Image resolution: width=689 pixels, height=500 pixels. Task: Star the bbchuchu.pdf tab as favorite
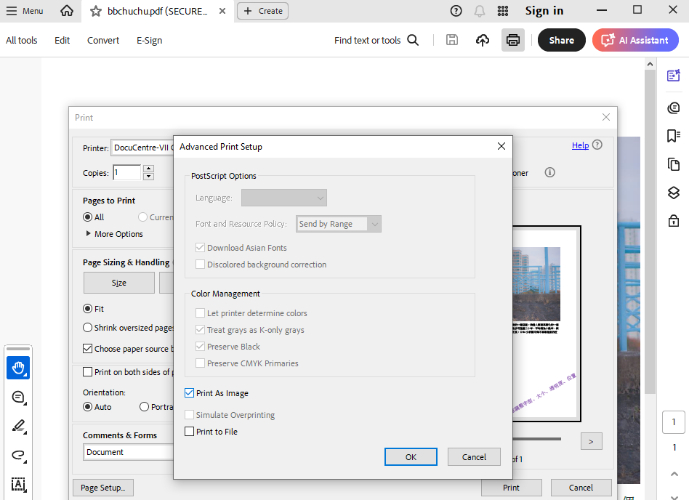pos(95,11)
